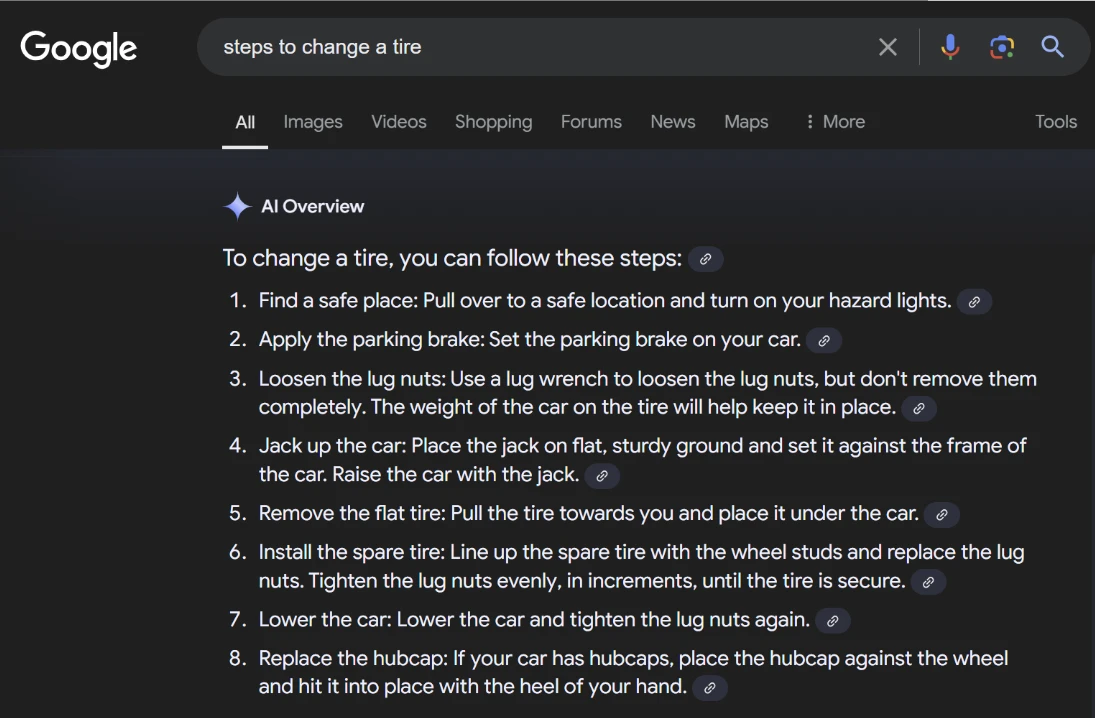This screenshot has width=1095, height=718.
Task: Open the citation chip after the safe place step
Action: point(973,301)
